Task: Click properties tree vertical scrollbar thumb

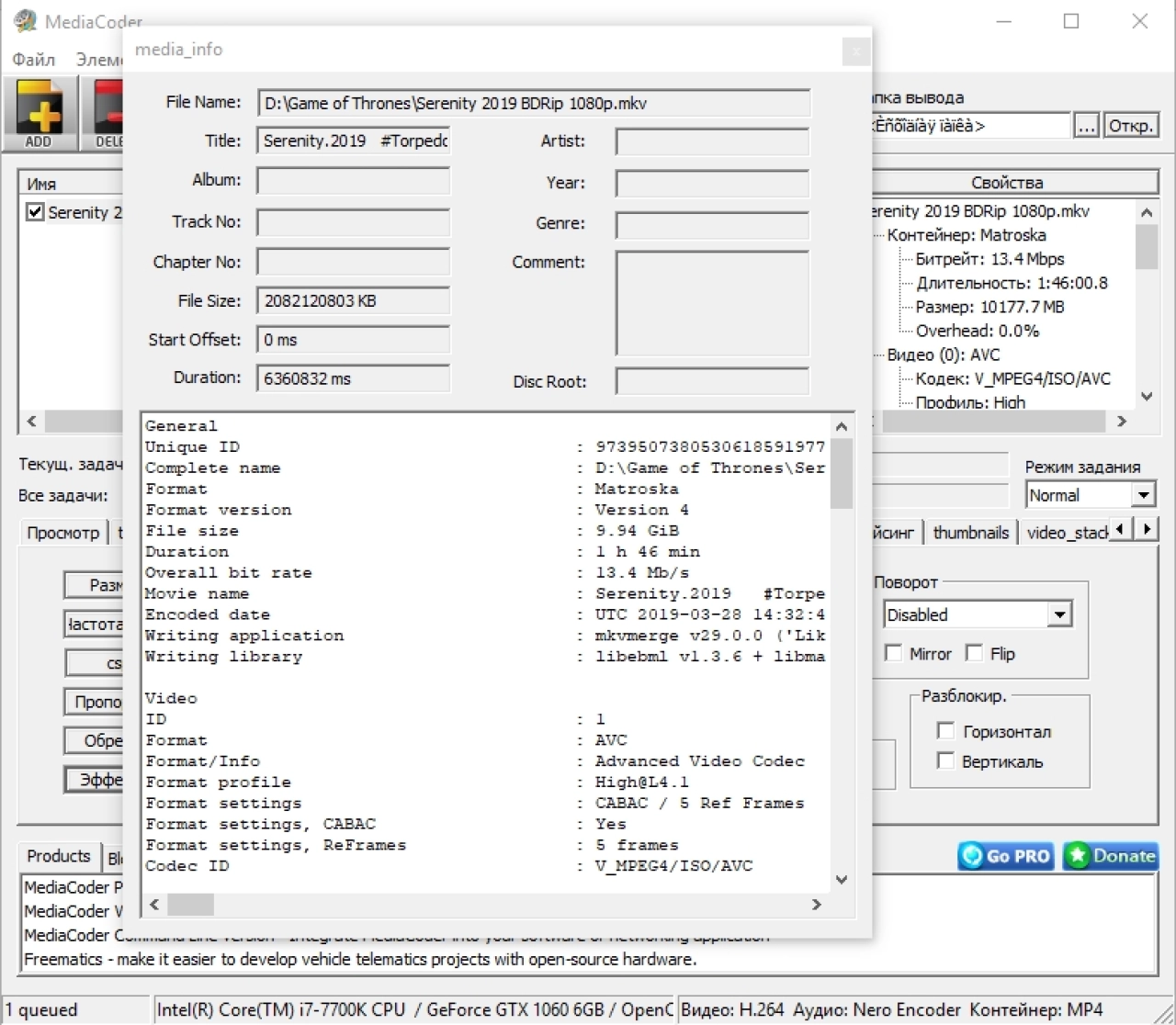Action: pos(1147,246)
